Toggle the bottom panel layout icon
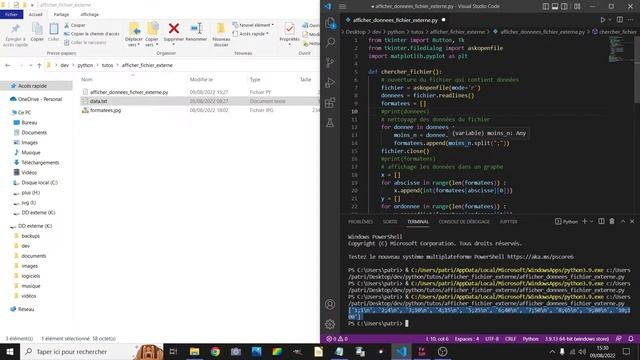Image resolution: width=640 pixels, height=360 pixels. (x=555, y=6)
